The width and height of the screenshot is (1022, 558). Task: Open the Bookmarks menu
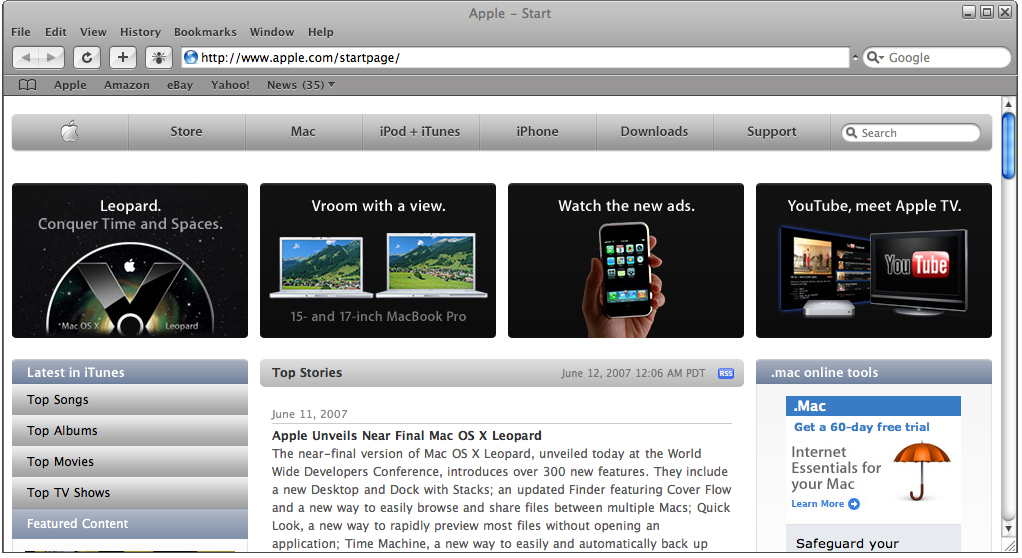pyautogui.click(x=205, y=32)
